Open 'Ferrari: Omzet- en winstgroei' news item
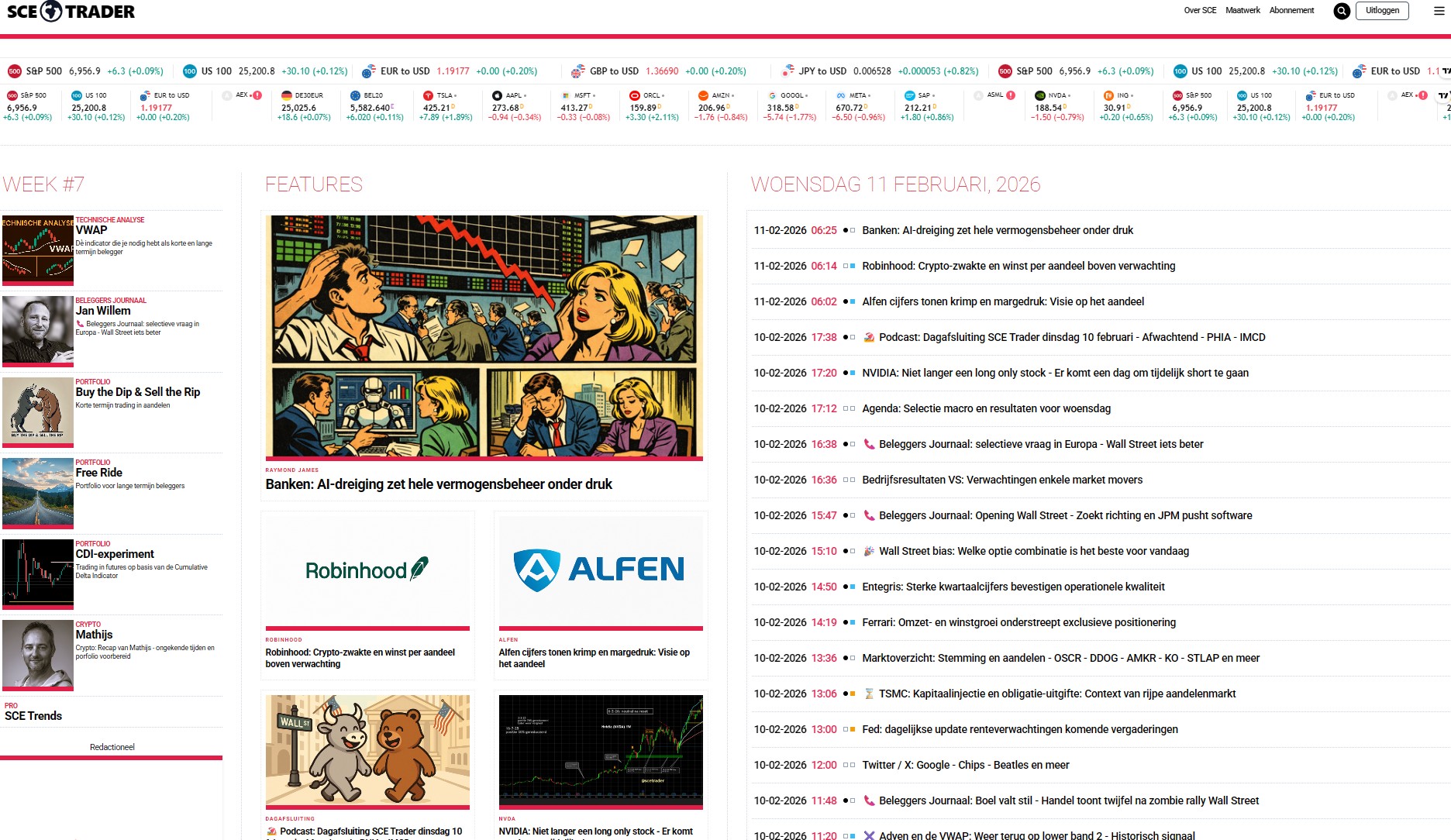Image resolution: width=1451 pixels, height=840 pixels. pyautogui.click(x=1019, y=622)
